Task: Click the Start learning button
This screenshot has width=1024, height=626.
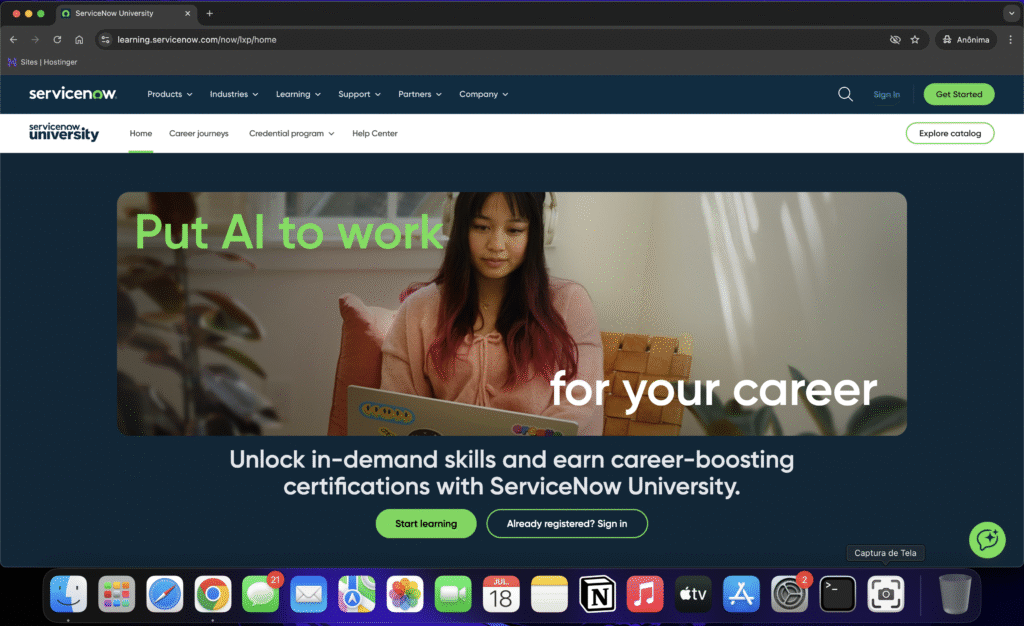Action: [426, 524]
